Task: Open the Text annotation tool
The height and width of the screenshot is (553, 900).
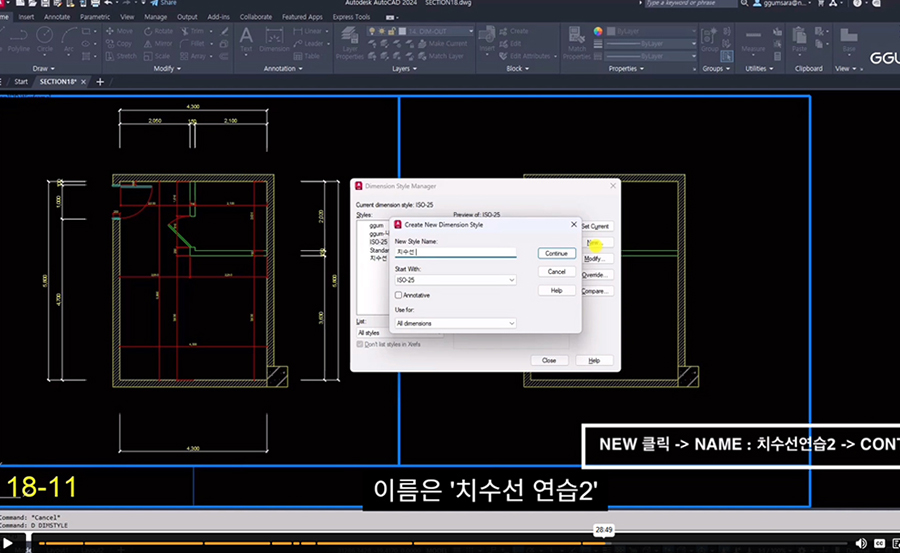Action: click(x=246, y=37)
